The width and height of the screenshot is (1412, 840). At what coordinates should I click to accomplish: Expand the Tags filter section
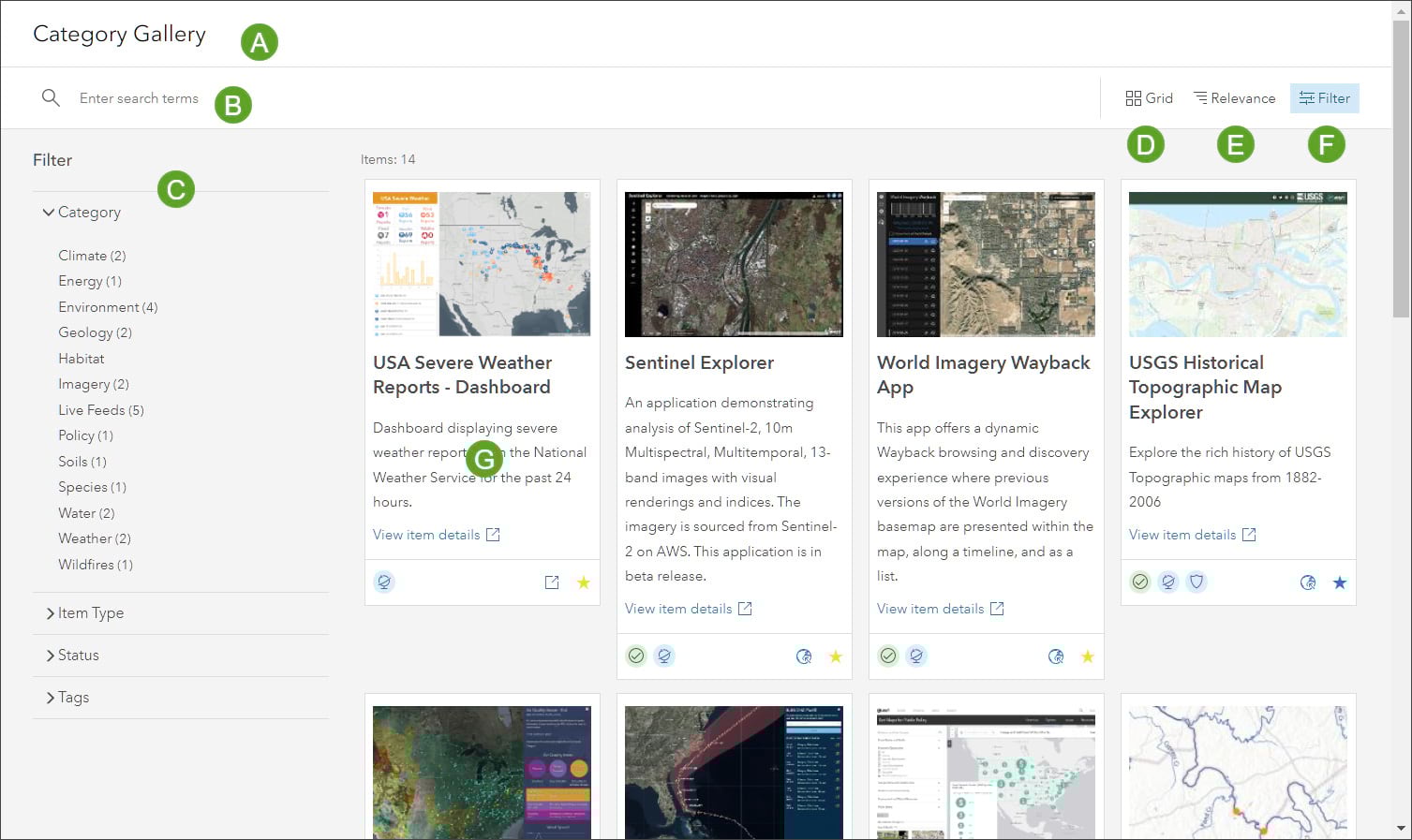tap(67, 698)
